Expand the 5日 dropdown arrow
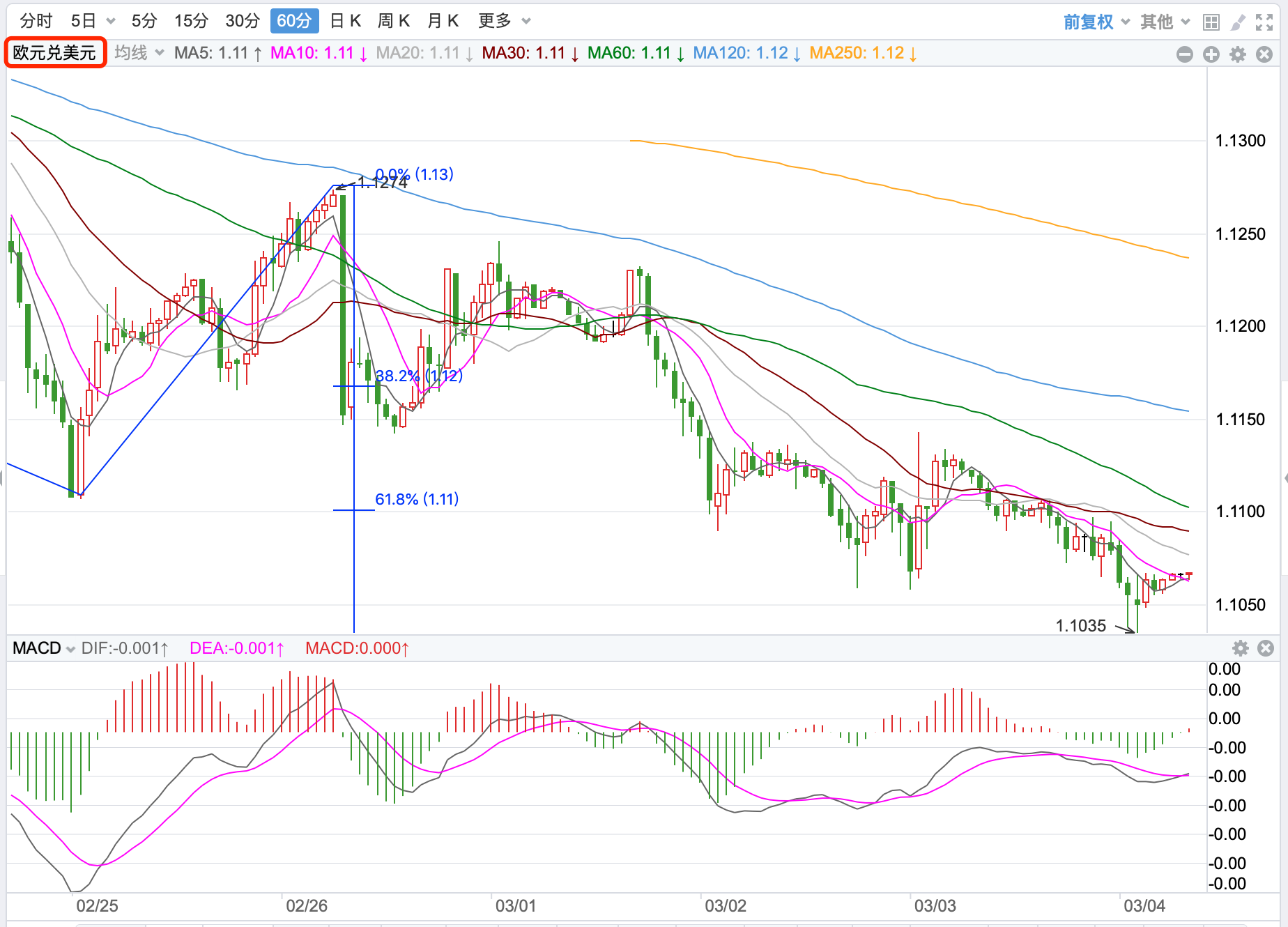The image size is (1288, 927). click(111, 22)
